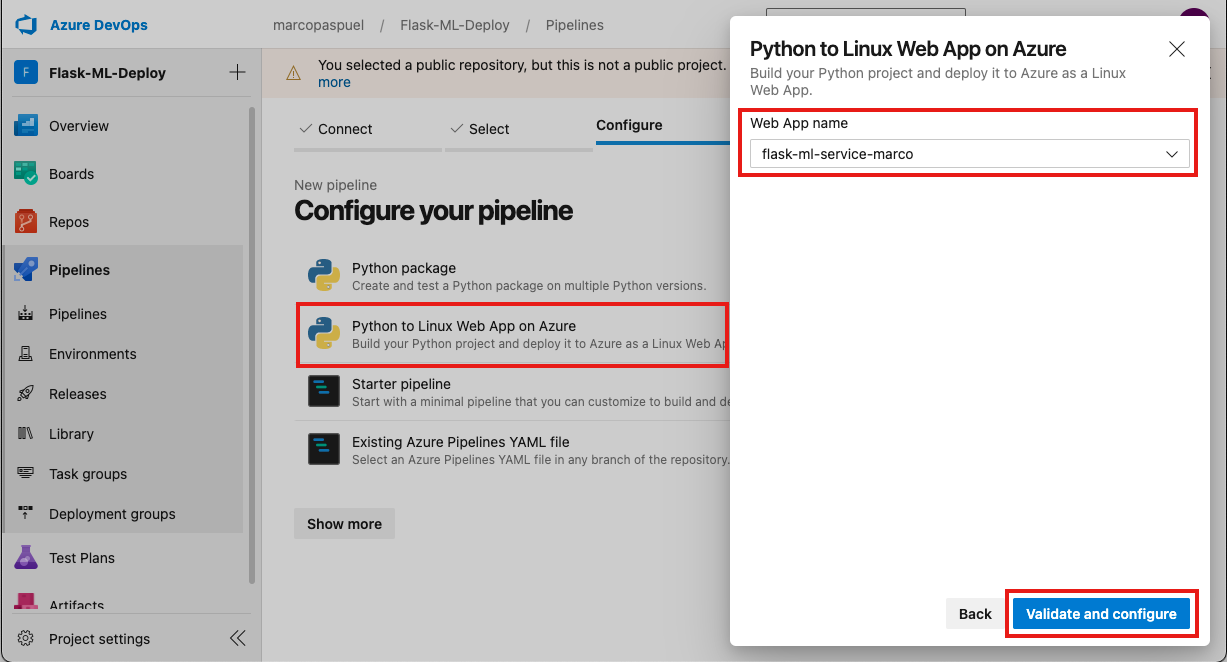
Task: Open Project settings link
Action: 99,639
